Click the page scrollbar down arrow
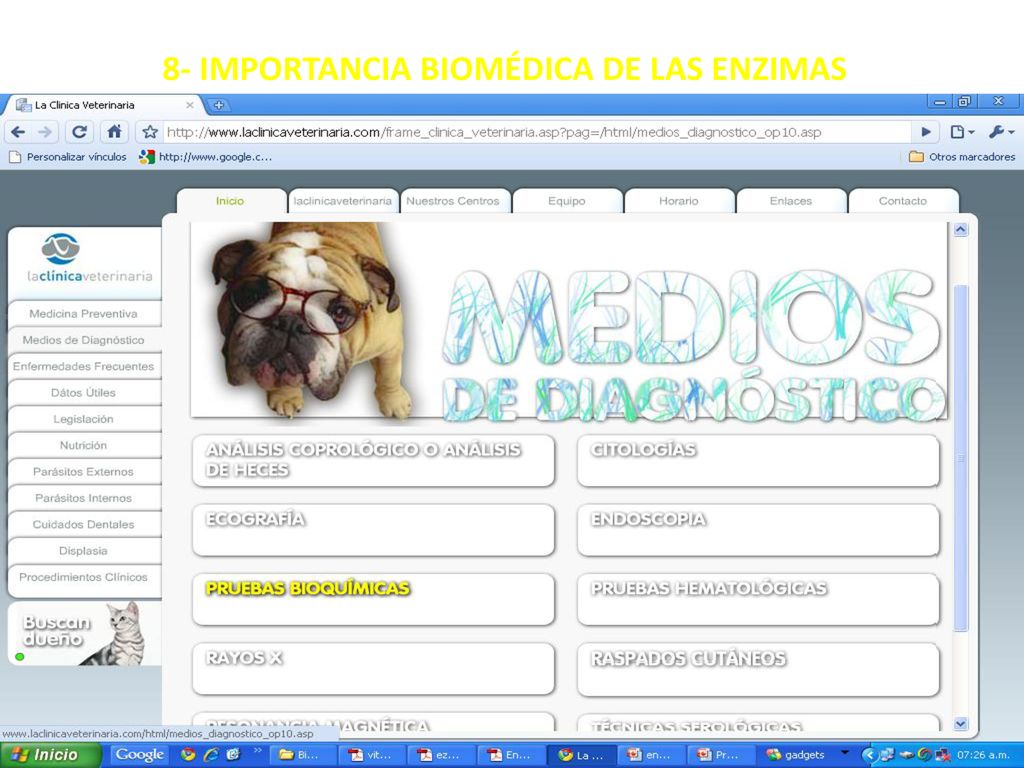Viewport: 1024px width, 768px height. pyautogui.click(x=961, y=724)
